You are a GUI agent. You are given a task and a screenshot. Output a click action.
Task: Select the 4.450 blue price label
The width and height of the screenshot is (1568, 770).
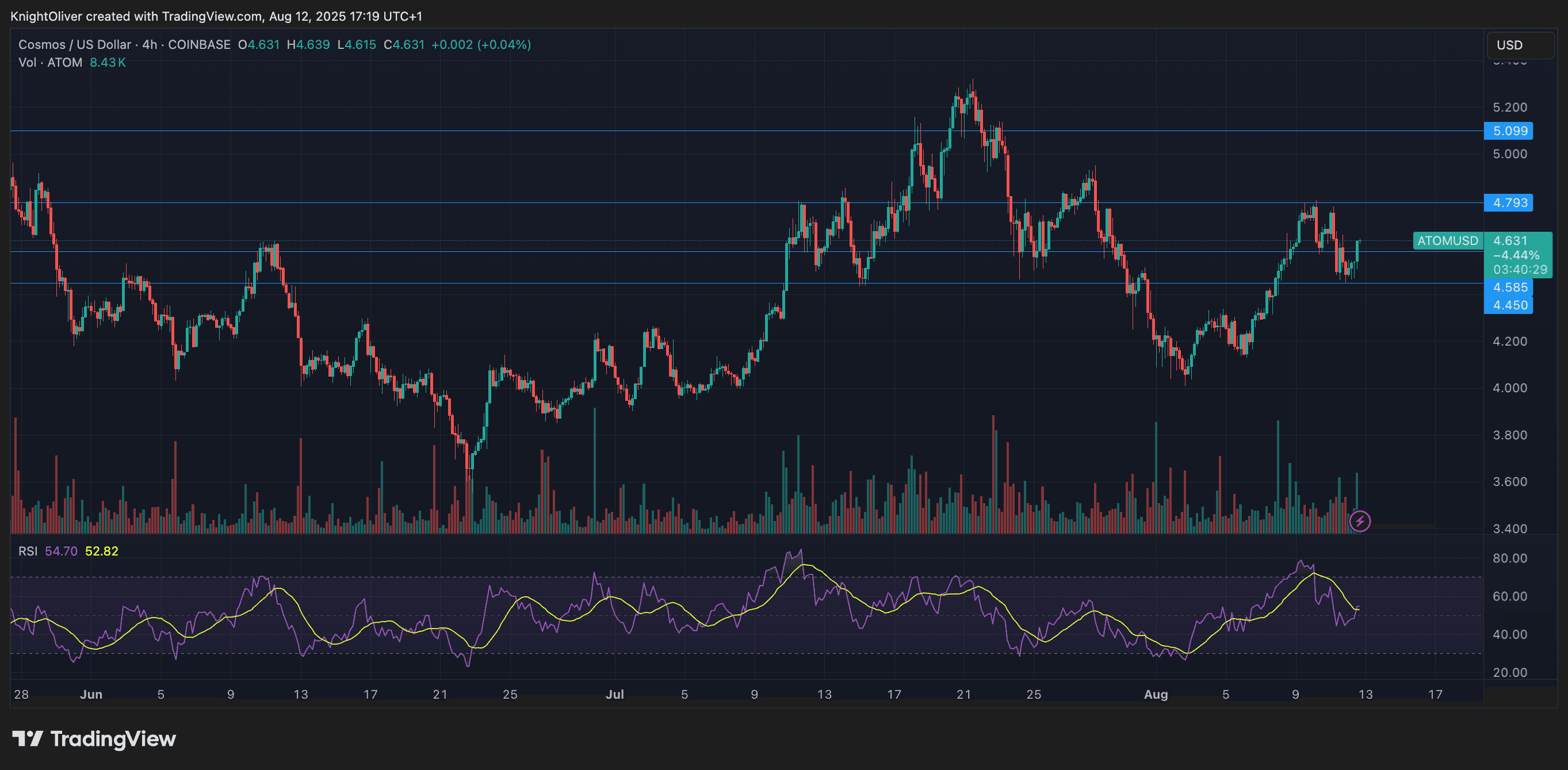pos(1508,306)
